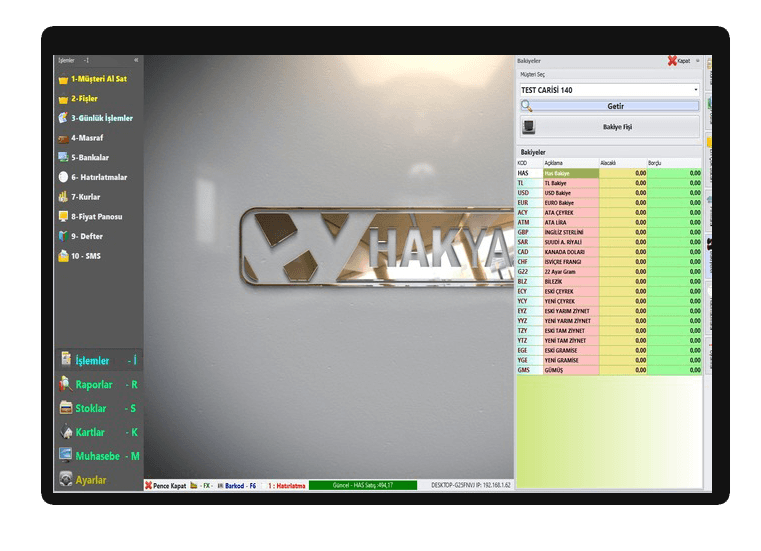761x551 pixels.
Task: Click the TEST CARİSİ 140 customer field
Action: point(610,90)
